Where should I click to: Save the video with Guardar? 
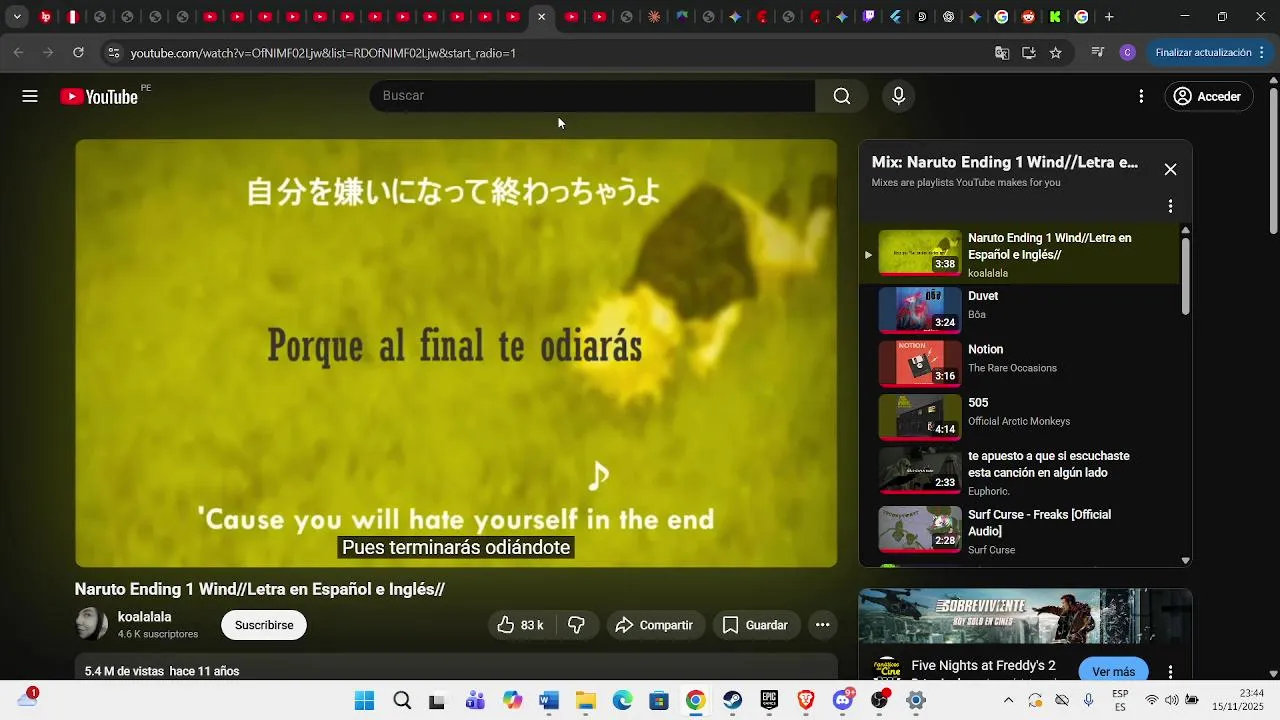click(755, 625)
